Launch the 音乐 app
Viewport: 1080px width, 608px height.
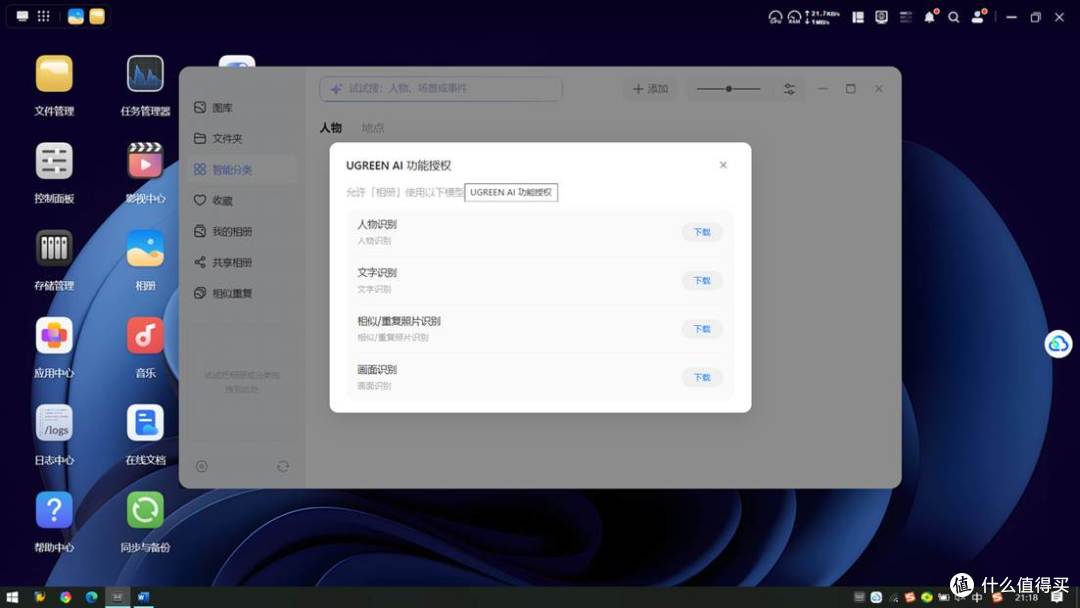tap(145, 335)
